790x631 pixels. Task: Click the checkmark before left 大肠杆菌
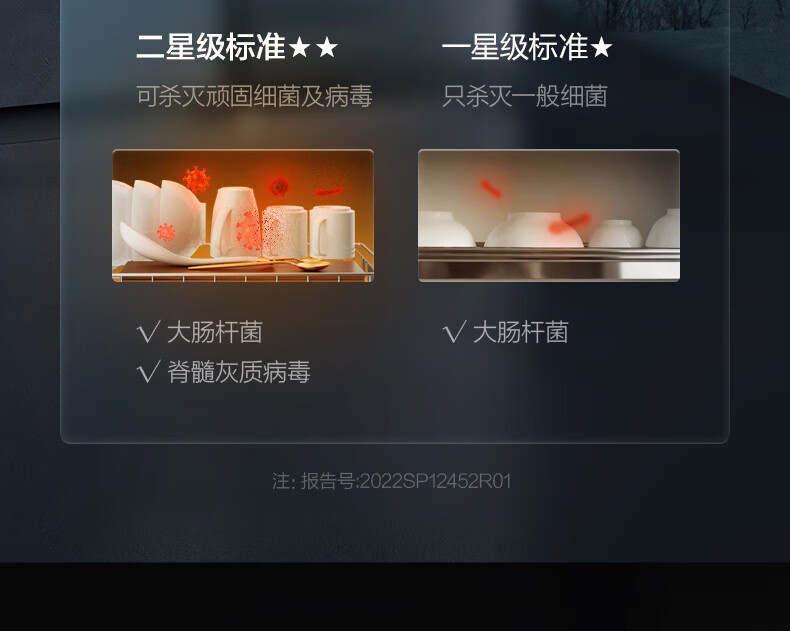click(x=149, y=332)
